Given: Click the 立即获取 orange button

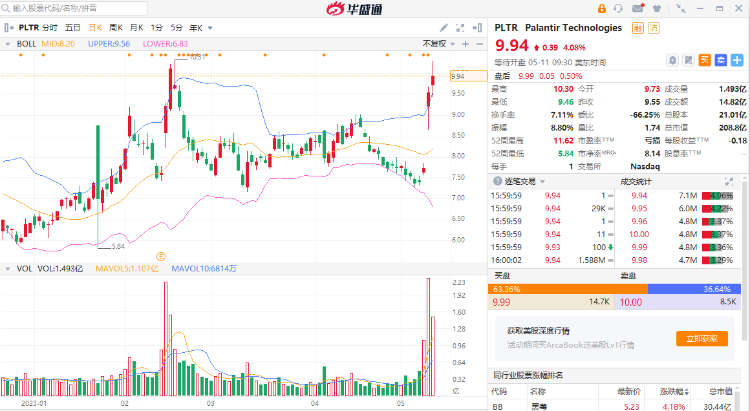Looking at the screenshot, I should (702, 339).
